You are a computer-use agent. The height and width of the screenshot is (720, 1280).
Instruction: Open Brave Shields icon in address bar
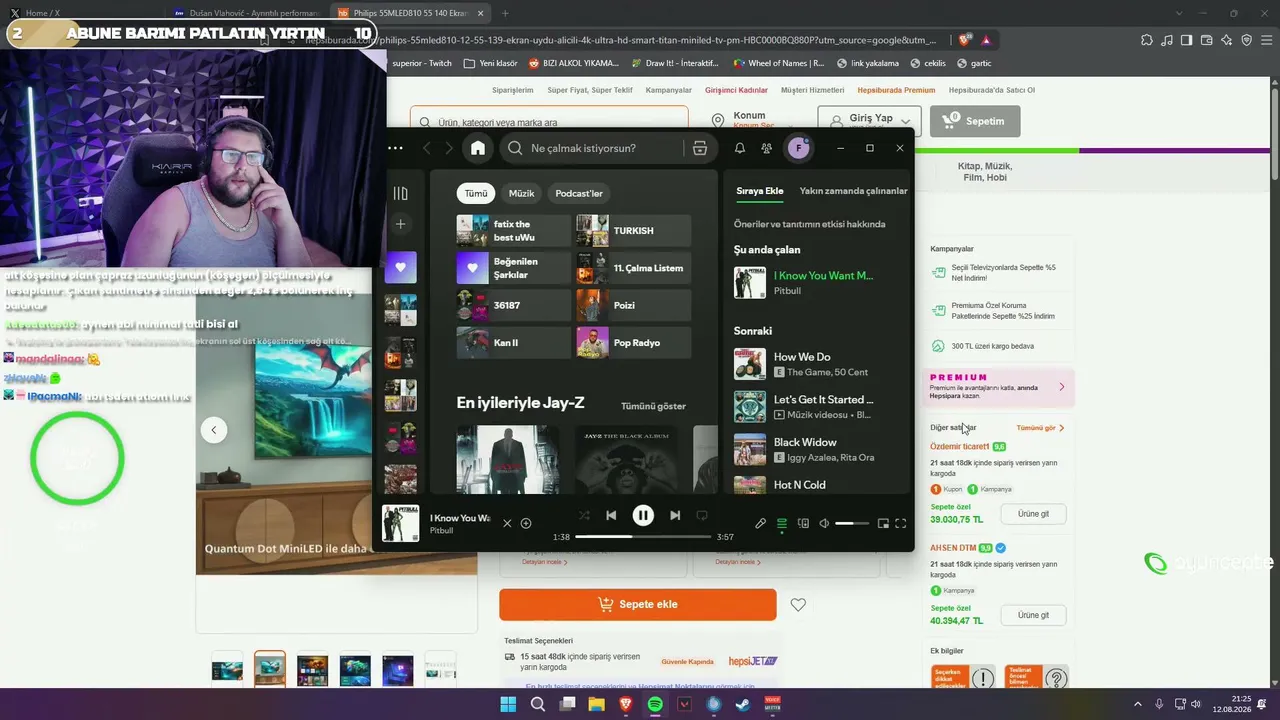[965, 40]
